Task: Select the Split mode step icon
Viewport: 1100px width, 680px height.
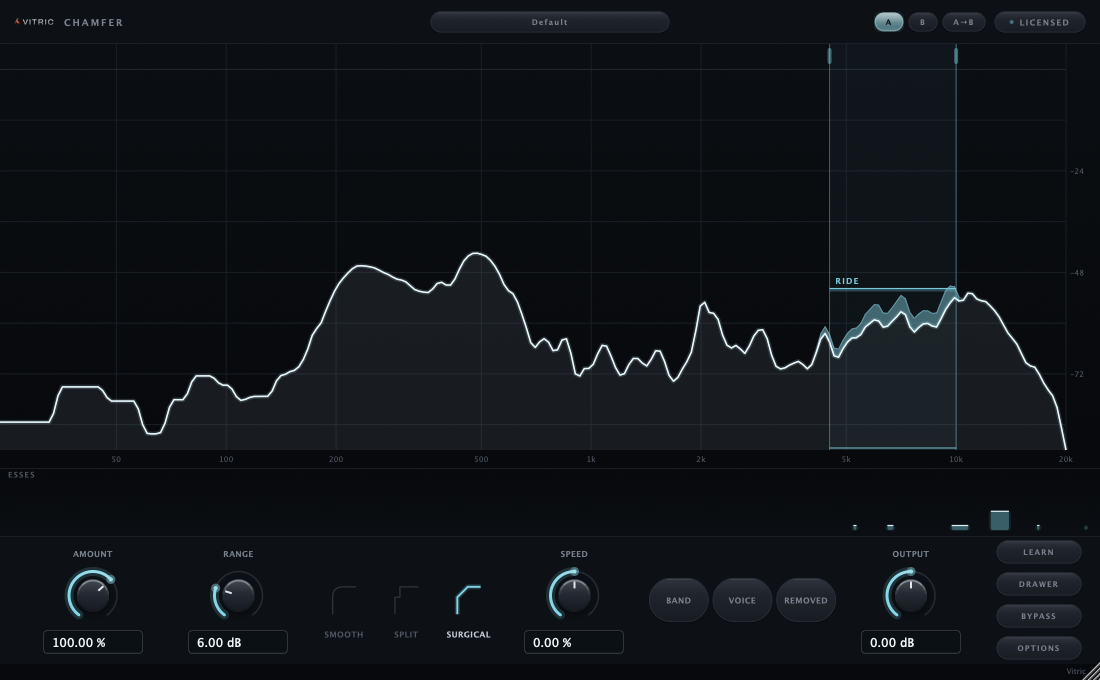Action: click(x=406, y=600)
